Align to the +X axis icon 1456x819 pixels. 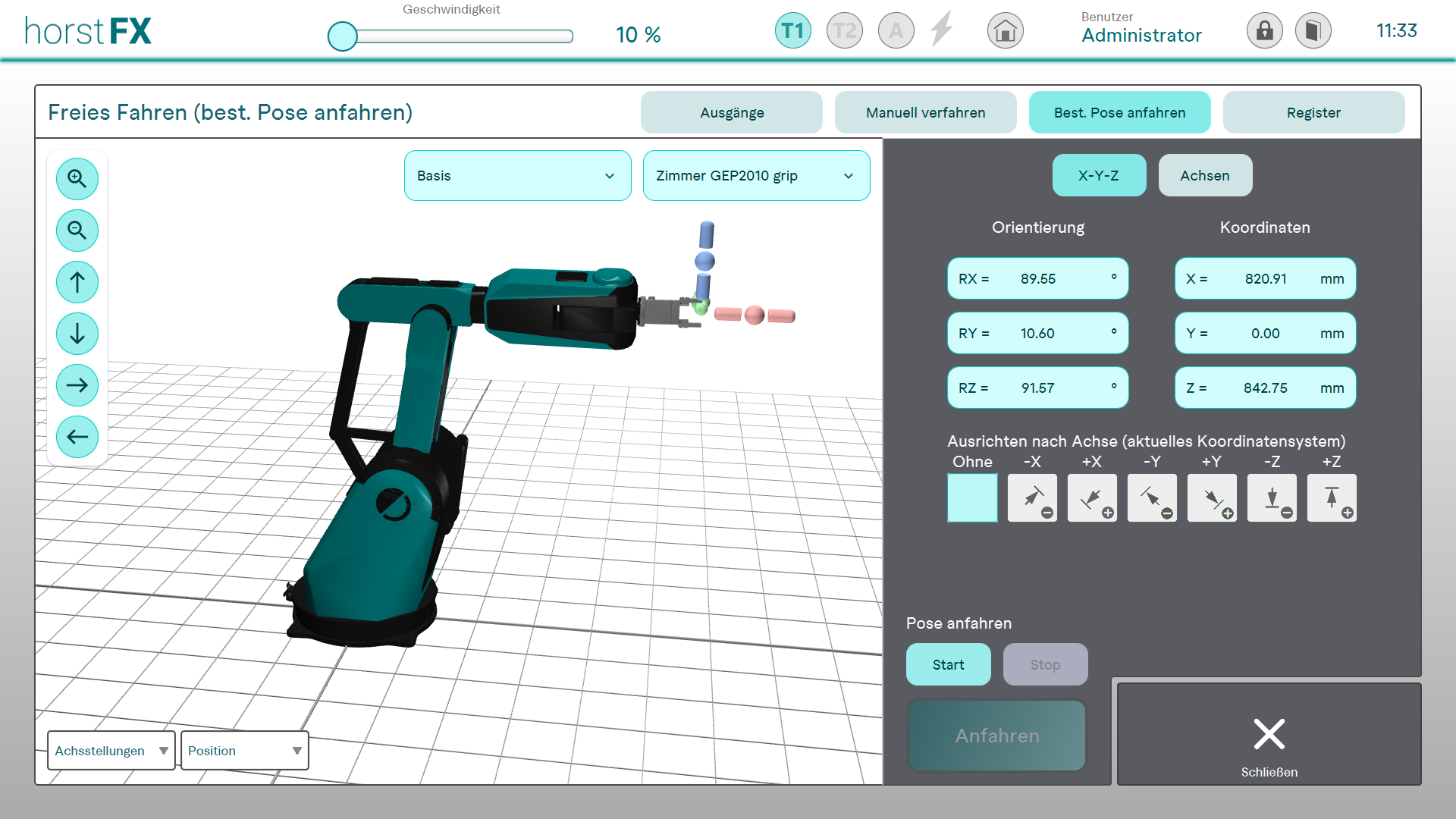coord(1092,498)
